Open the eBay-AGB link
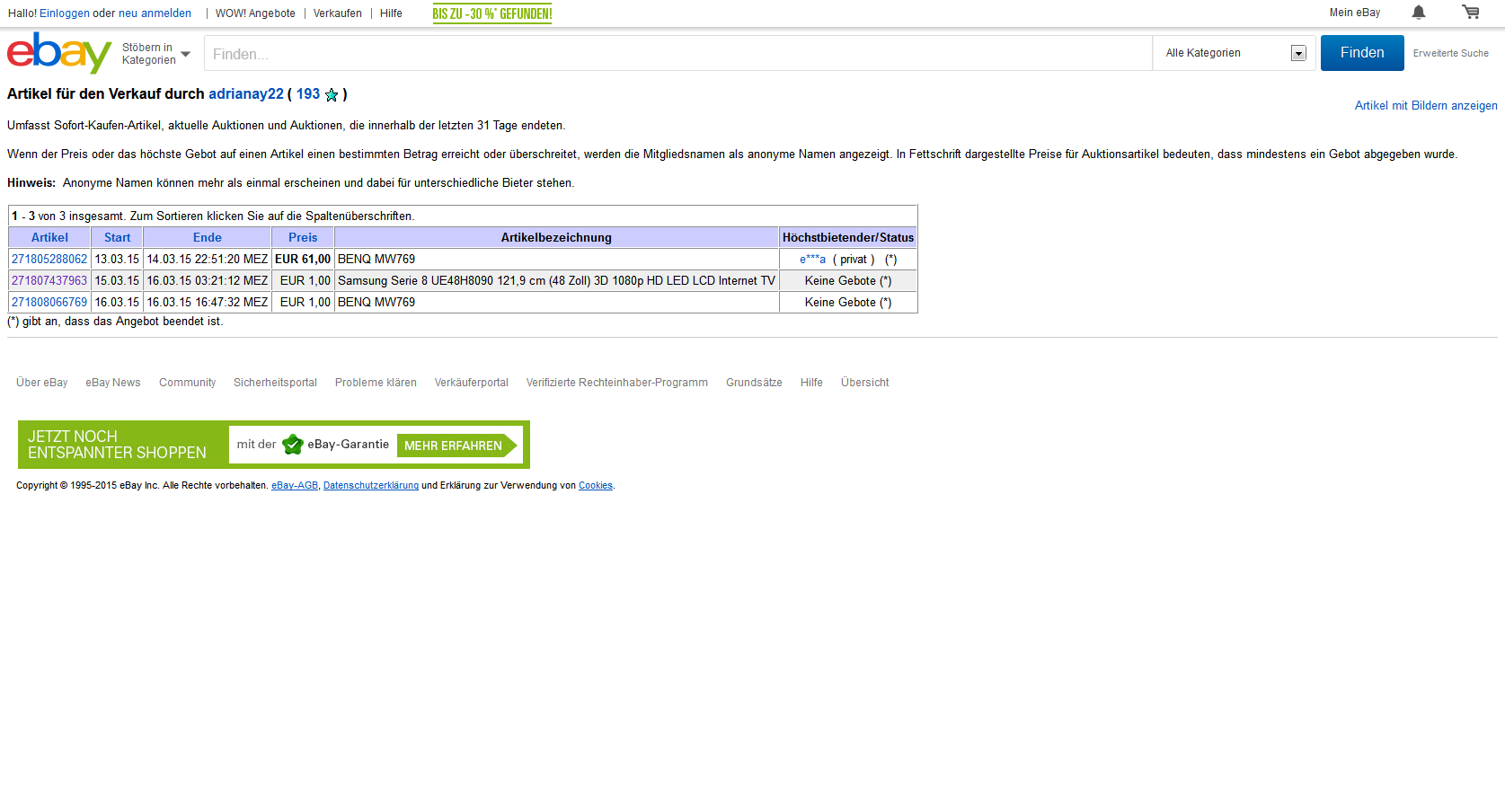The image size is (1505, 812). pyautogui.click(x=295, y=486)
